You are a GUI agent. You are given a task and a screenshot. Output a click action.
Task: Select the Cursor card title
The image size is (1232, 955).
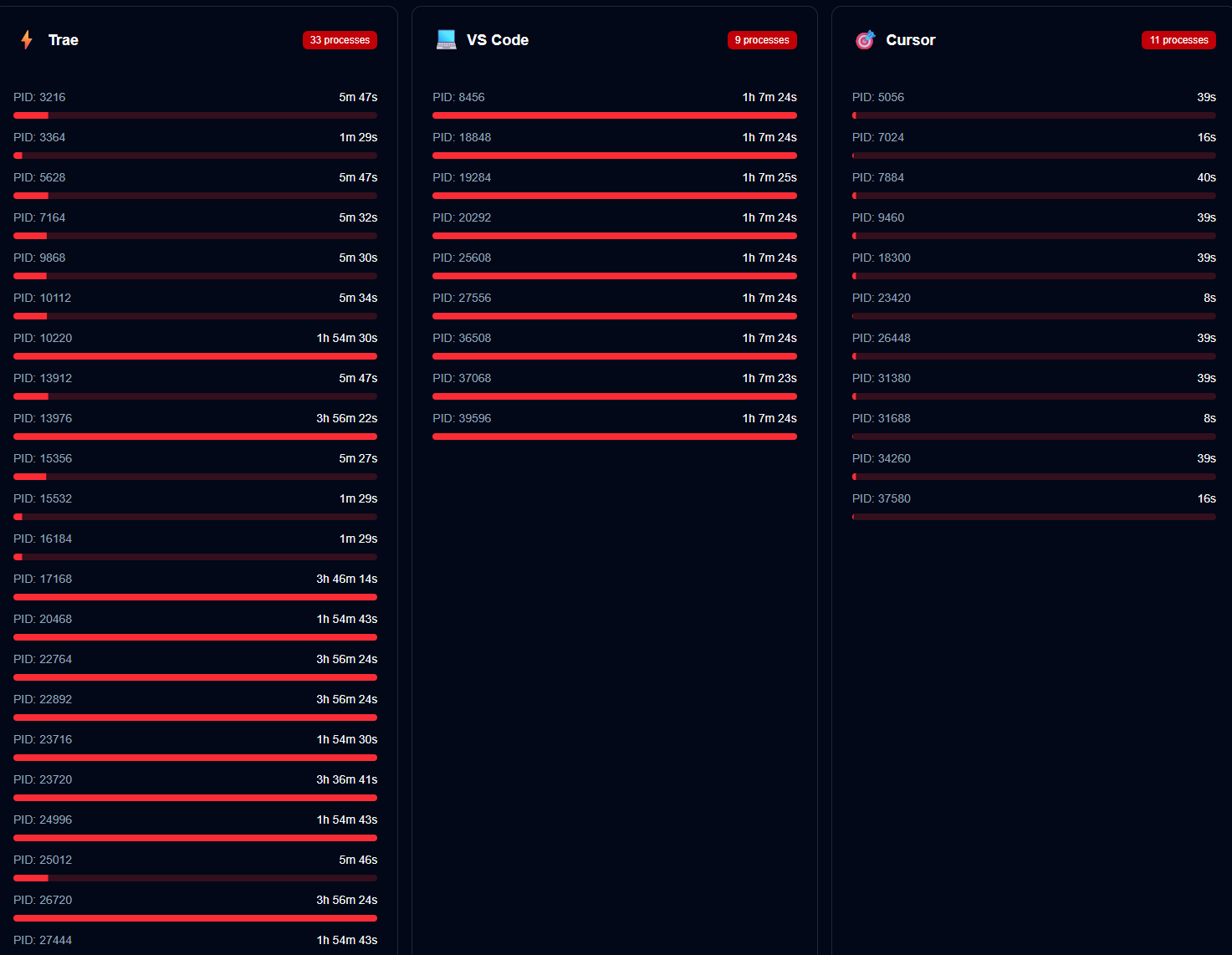pos(911,40)
